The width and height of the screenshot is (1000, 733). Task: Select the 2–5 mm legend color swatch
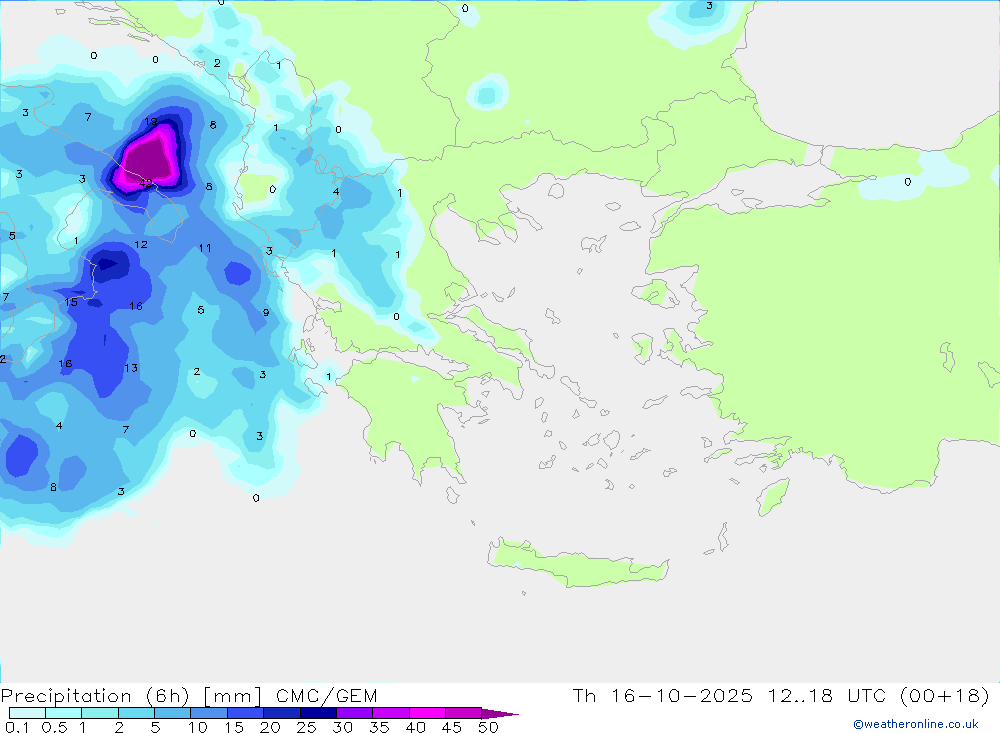136,713
